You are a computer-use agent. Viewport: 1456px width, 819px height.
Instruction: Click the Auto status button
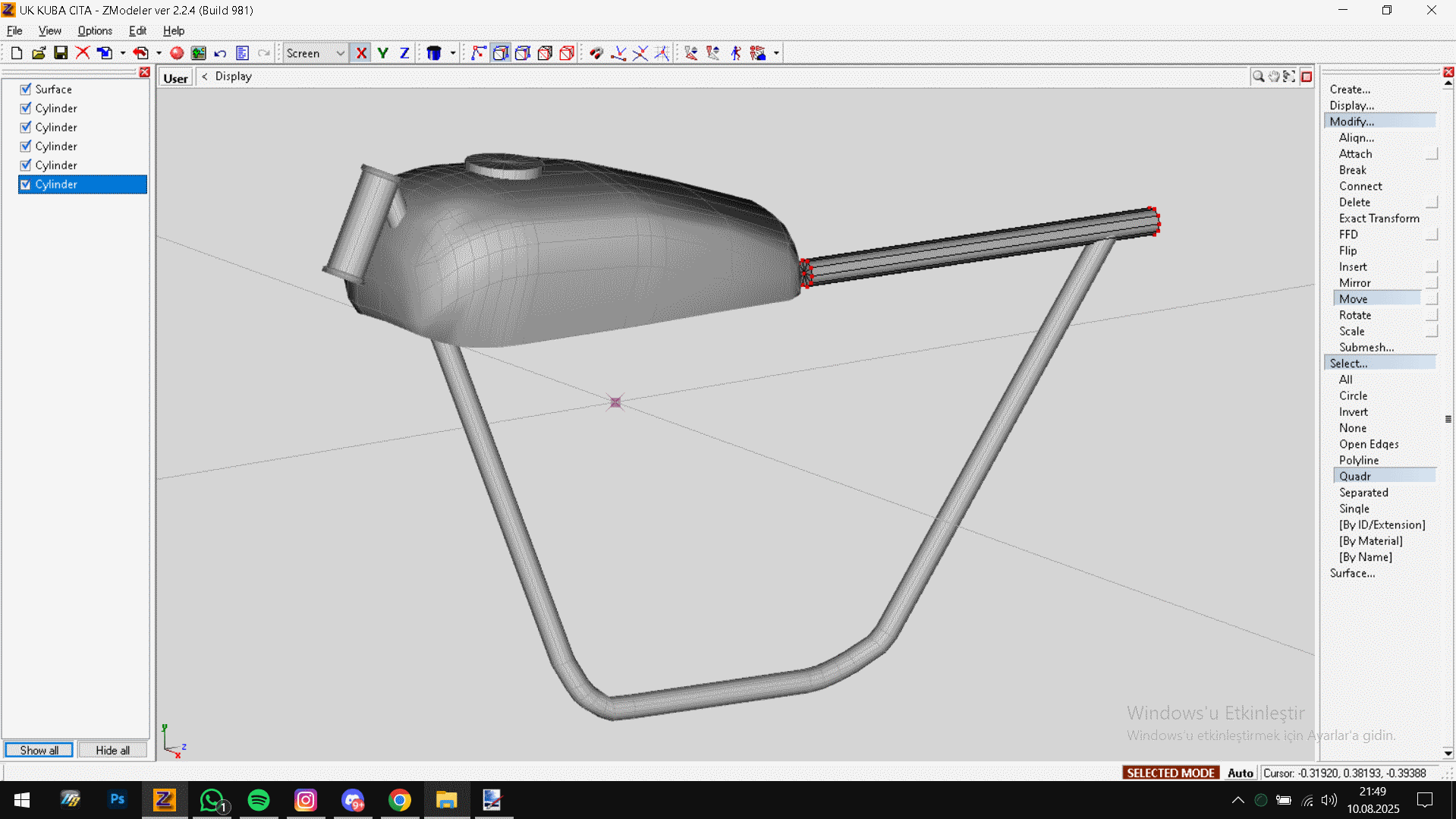(1240, 773)
